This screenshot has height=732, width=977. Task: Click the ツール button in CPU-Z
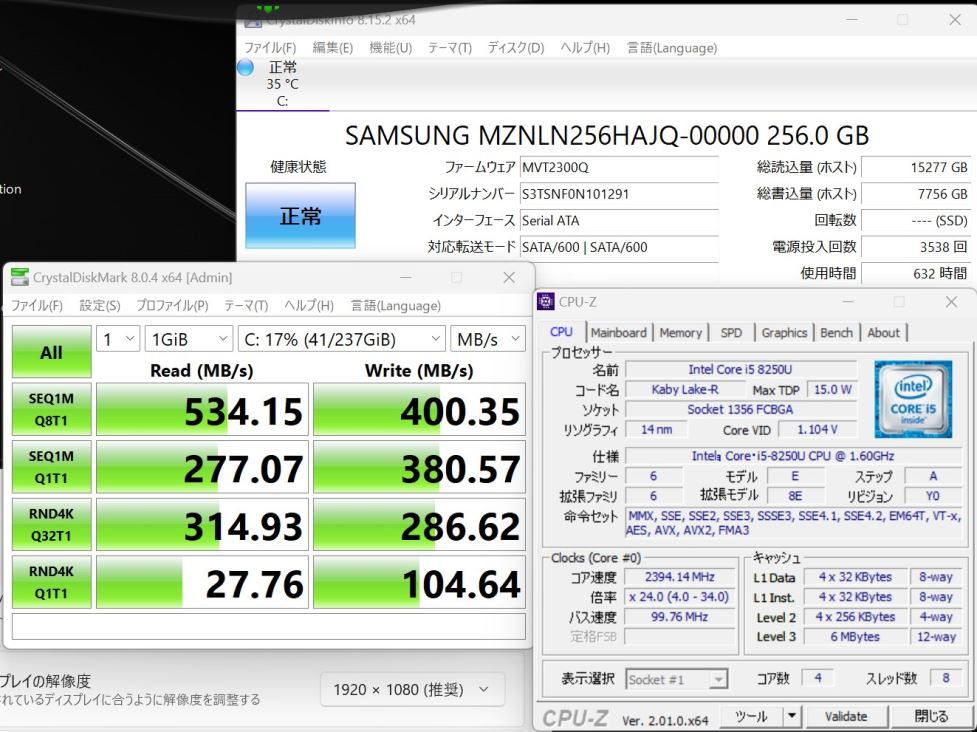751,716
